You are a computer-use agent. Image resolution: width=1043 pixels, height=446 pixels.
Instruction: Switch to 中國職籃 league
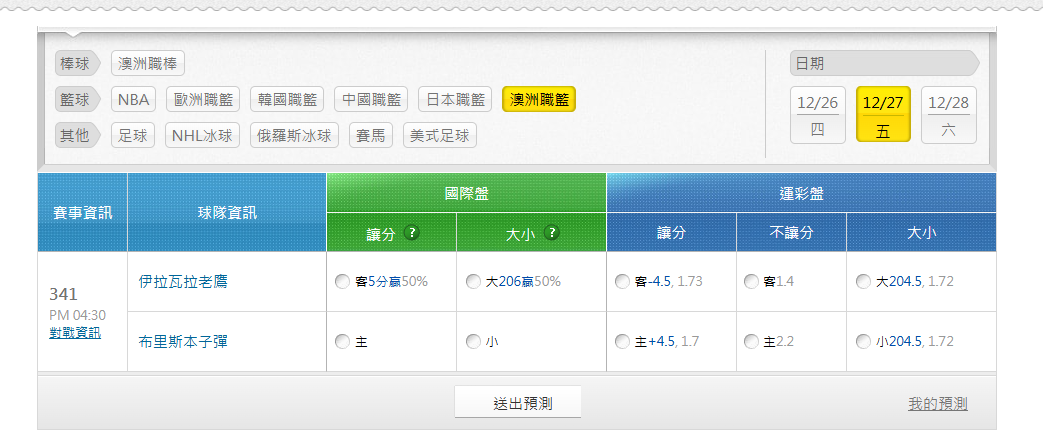(371, 100)
